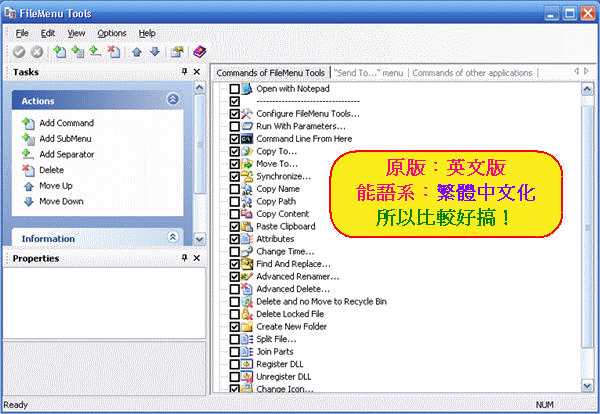Click the toolbar Delete icon with red X
The width and height of the screenshot is (600, 414).
tap(113, 52)
